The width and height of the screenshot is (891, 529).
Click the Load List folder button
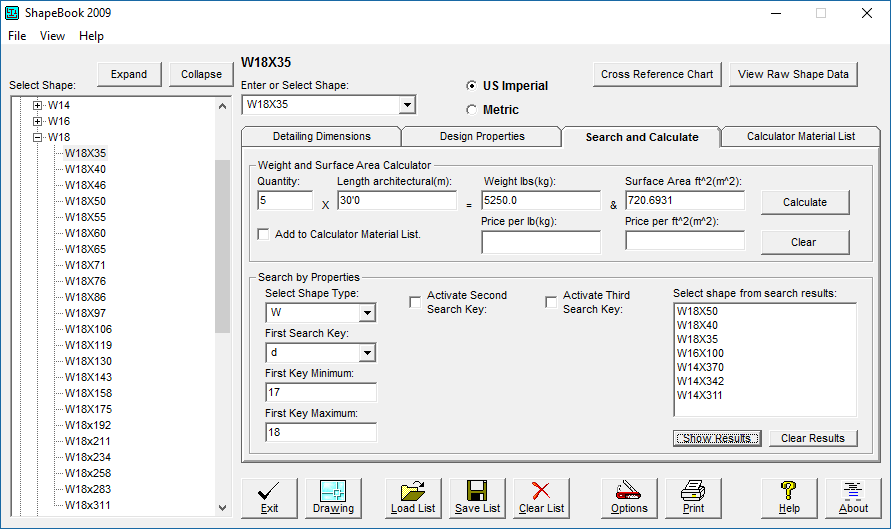(413, 498)
